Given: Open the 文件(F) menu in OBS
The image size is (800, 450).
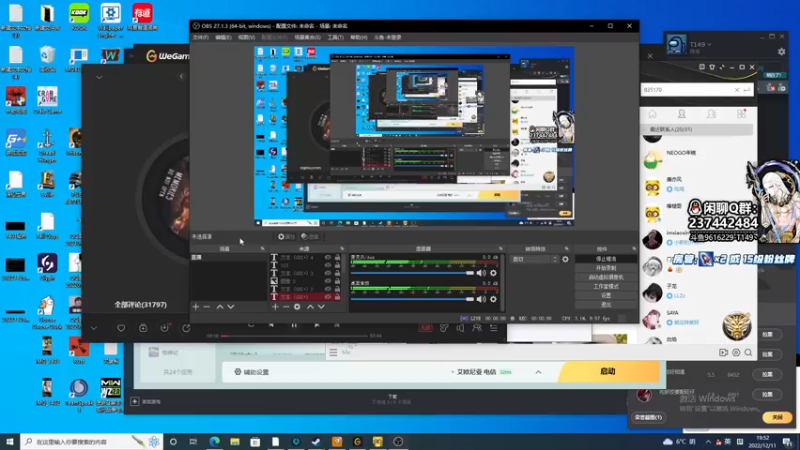Looking at the screenshot, I should (x=201, y=37).
